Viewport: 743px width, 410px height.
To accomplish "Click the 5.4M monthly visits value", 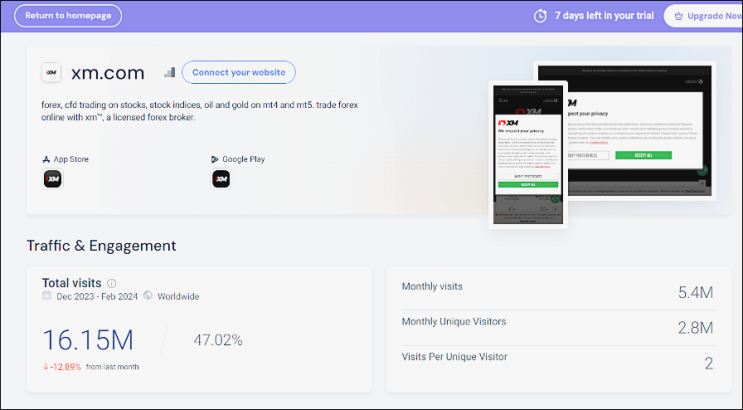I will point(695,292).
